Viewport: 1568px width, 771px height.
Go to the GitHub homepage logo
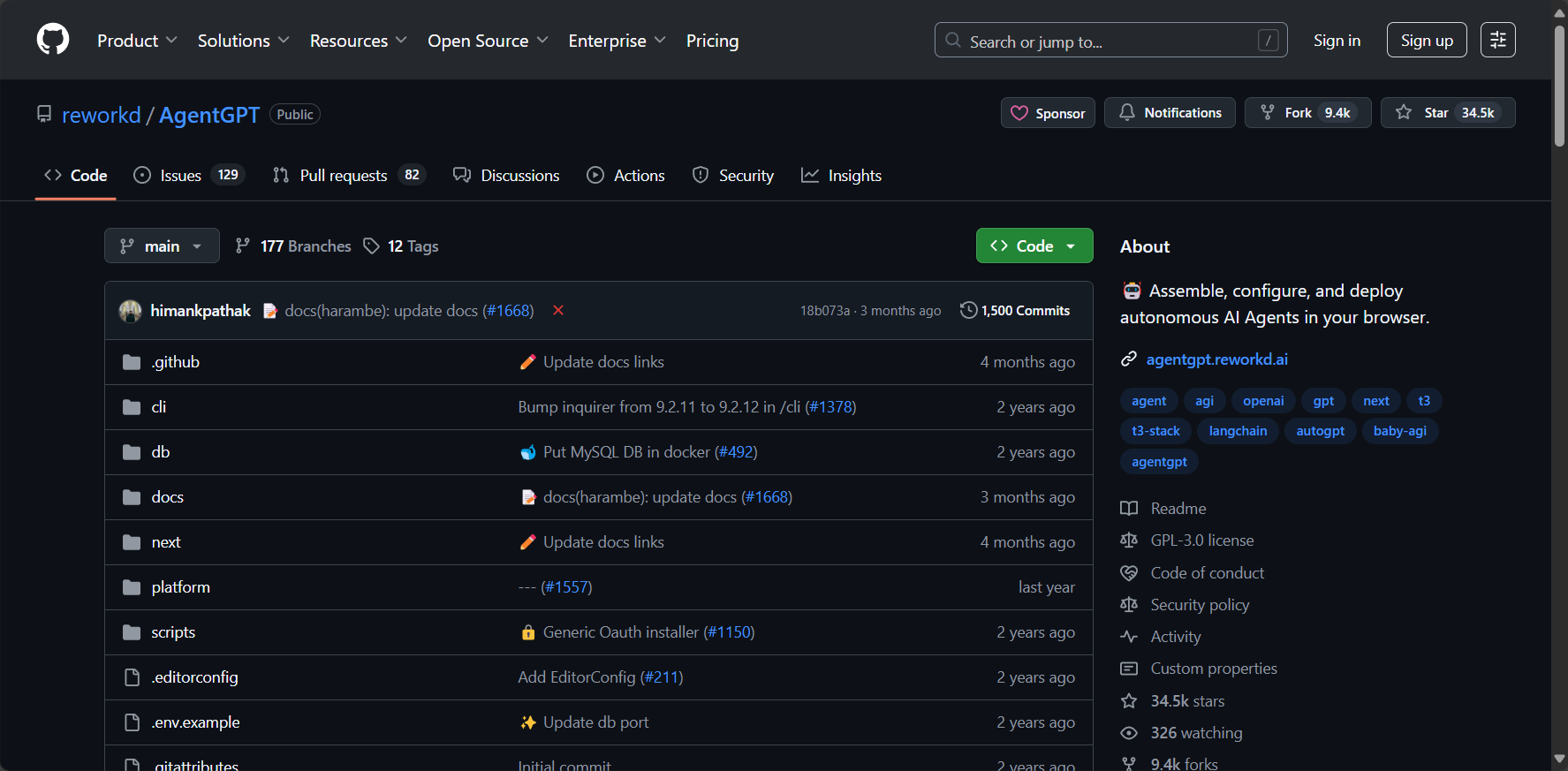(x=53, y=40)
